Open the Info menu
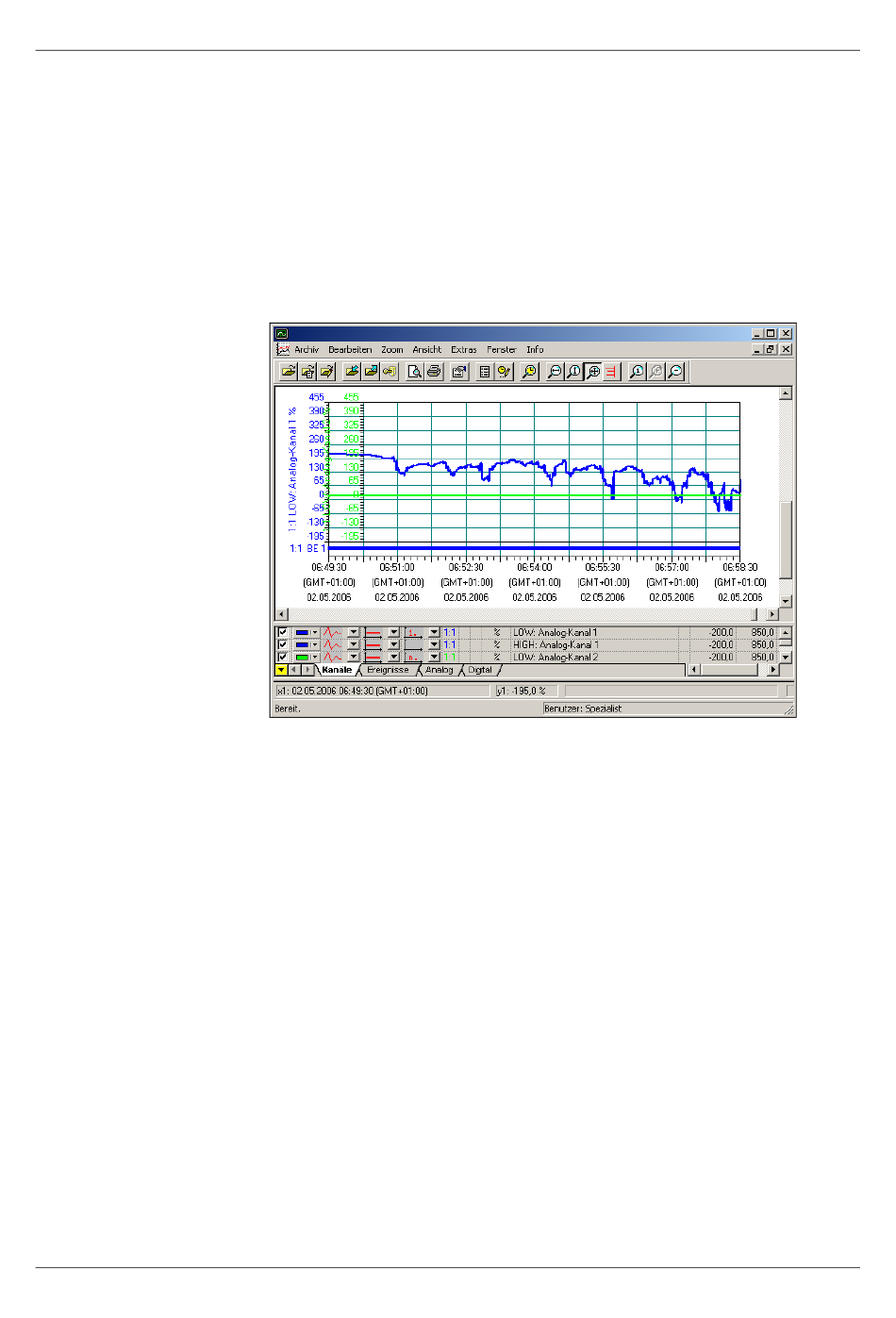This screenshot has height=1318, width=896. coord(535,350)
